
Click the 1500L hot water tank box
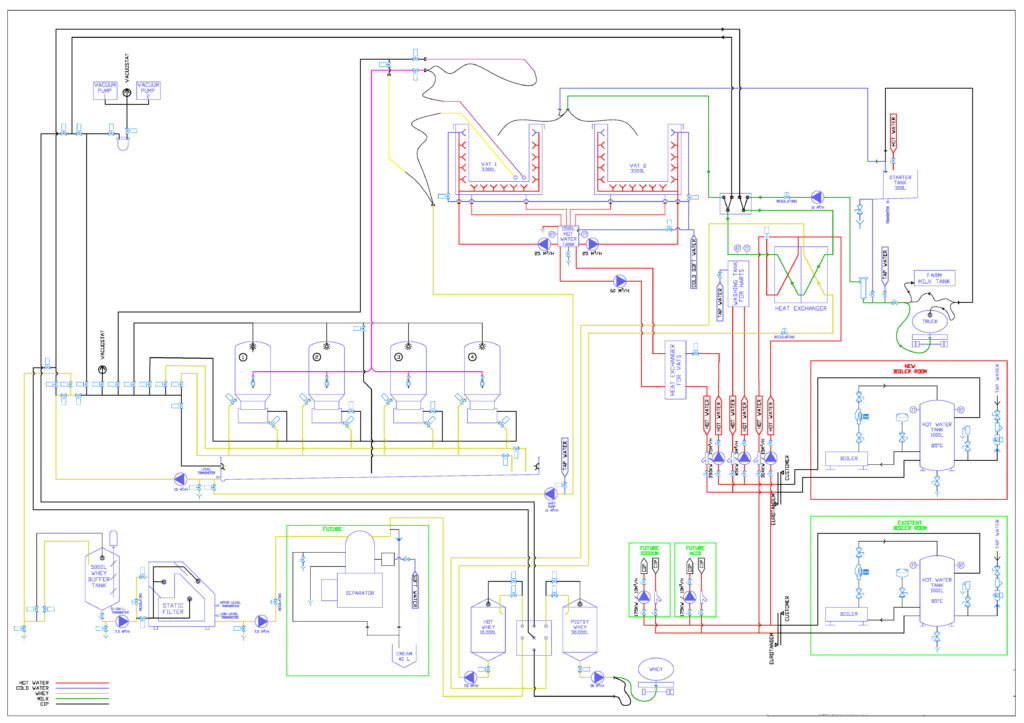click(568, 238)
